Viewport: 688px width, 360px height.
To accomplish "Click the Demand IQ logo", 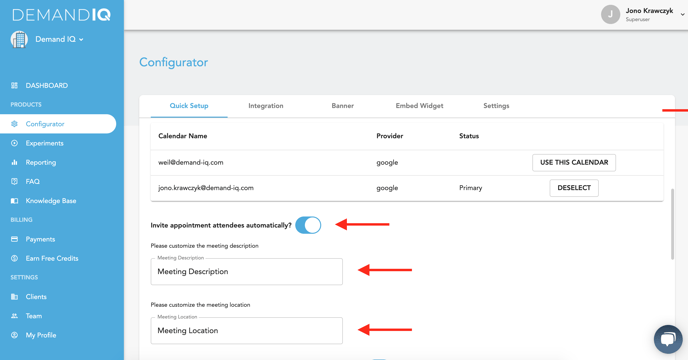I will pos(61,15).
